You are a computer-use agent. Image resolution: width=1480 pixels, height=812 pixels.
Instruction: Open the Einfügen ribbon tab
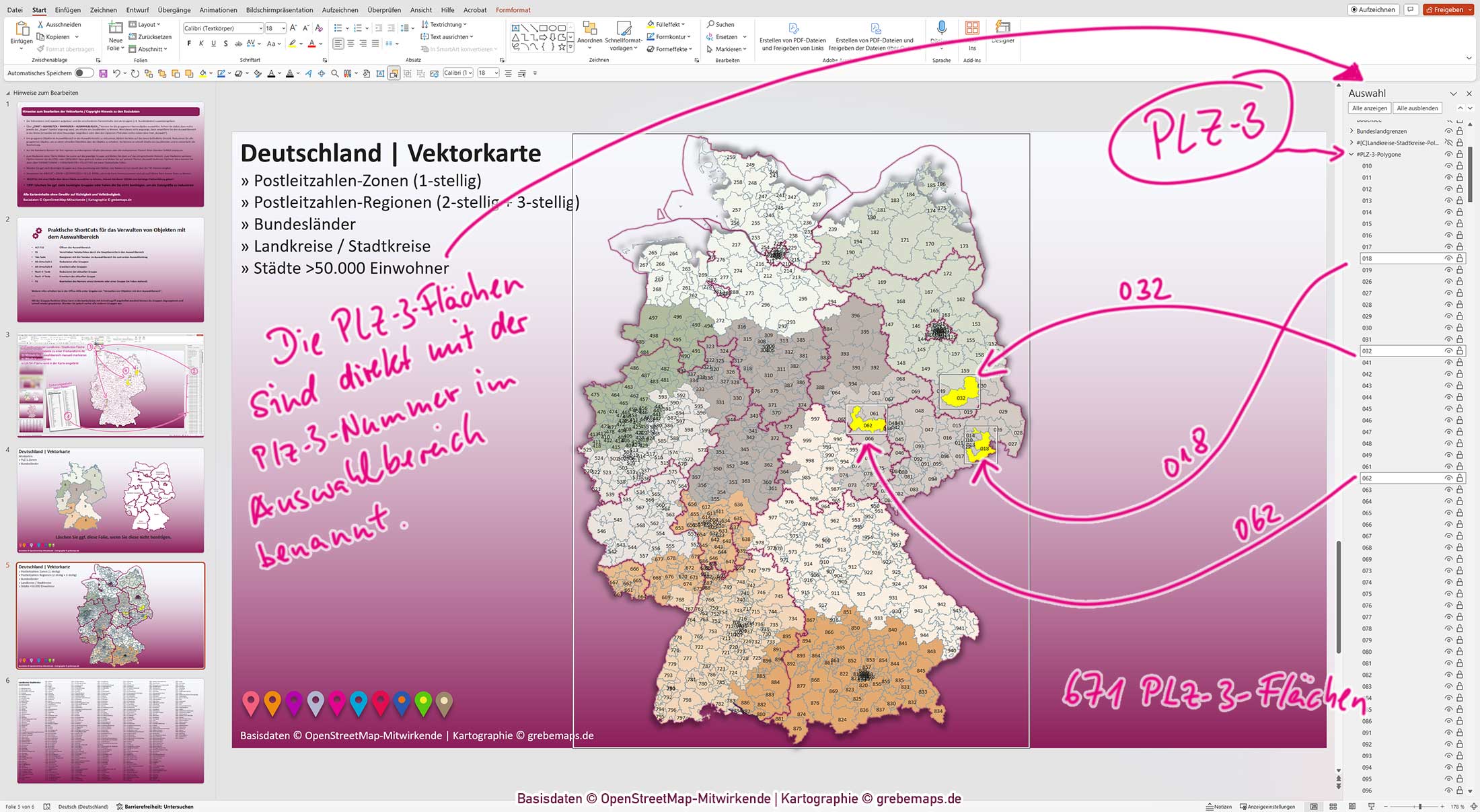coord(67,9)
